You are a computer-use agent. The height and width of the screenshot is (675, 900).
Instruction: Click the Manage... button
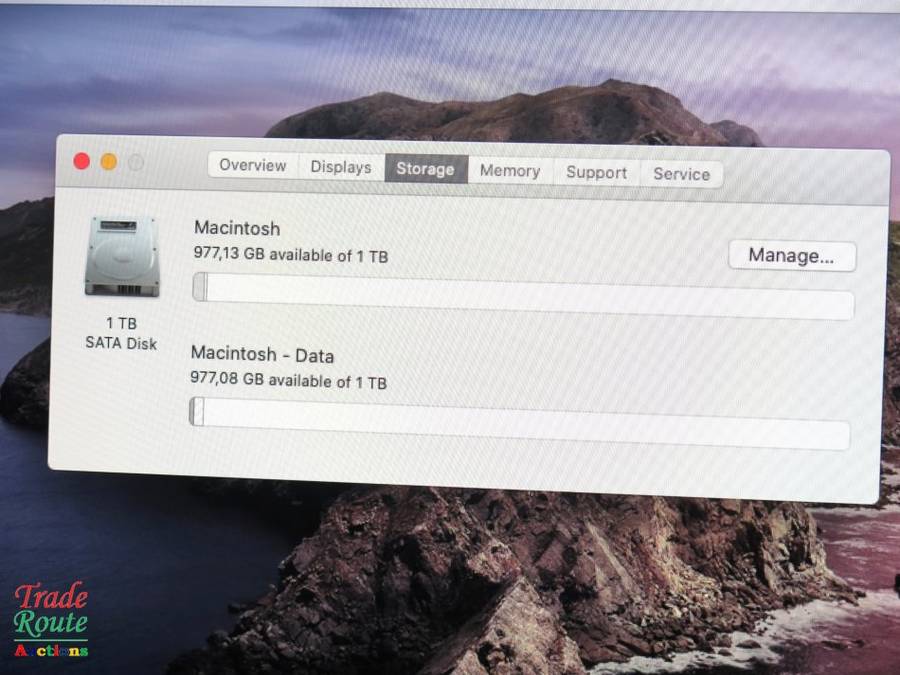pos(791,256)
